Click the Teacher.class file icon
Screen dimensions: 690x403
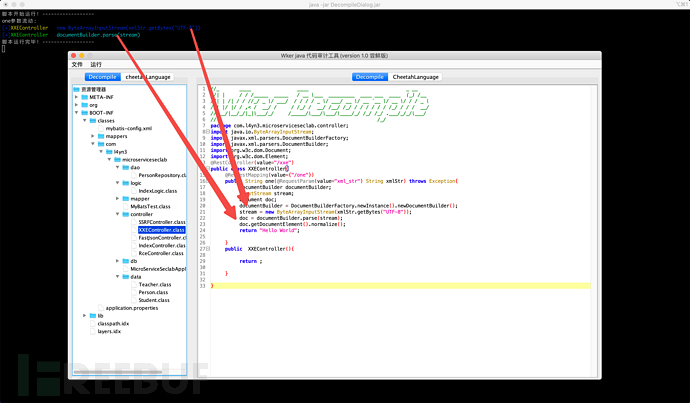point(134,285)
